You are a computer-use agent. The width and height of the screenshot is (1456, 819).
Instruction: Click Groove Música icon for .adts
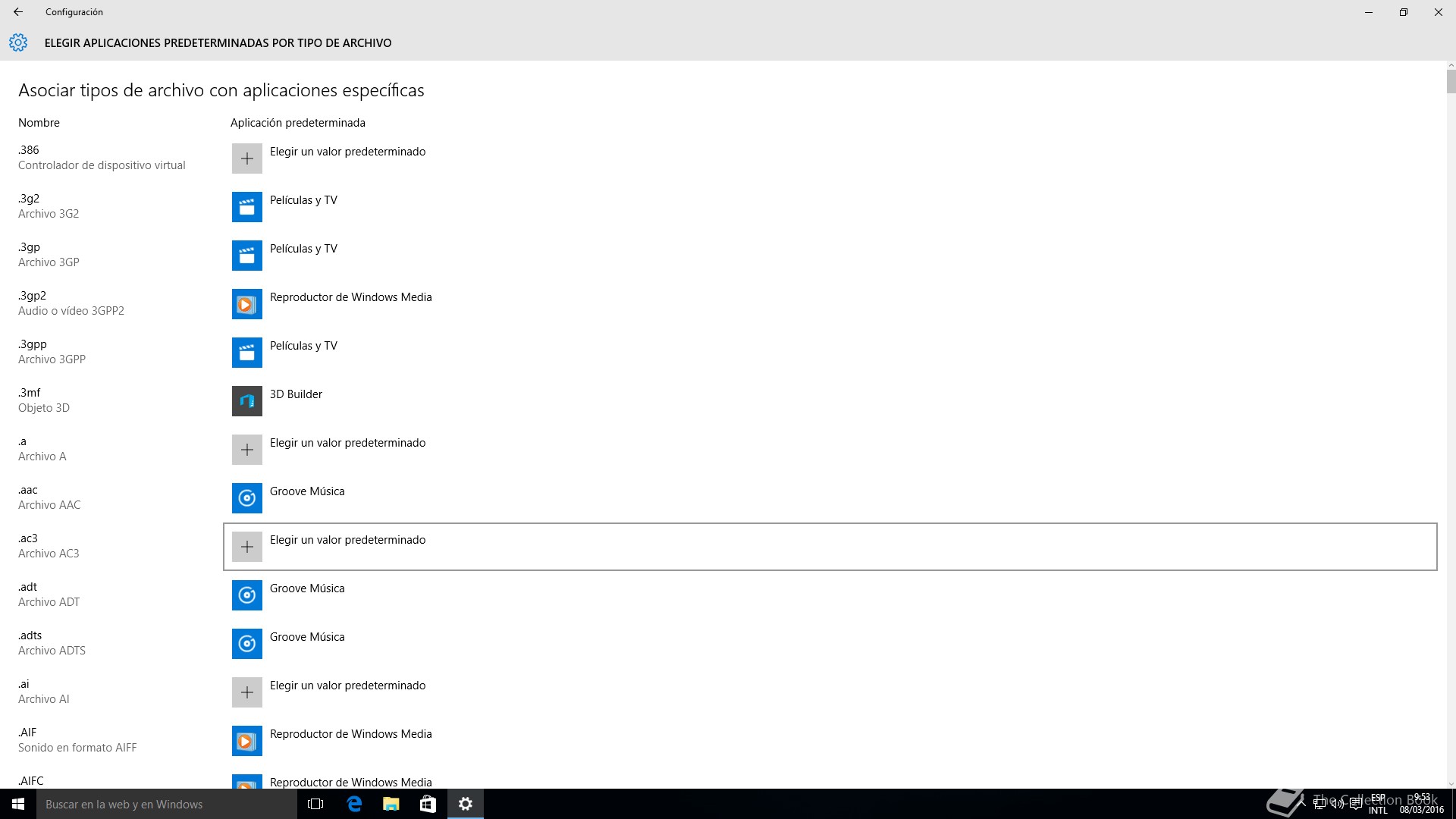click(246, 644)
